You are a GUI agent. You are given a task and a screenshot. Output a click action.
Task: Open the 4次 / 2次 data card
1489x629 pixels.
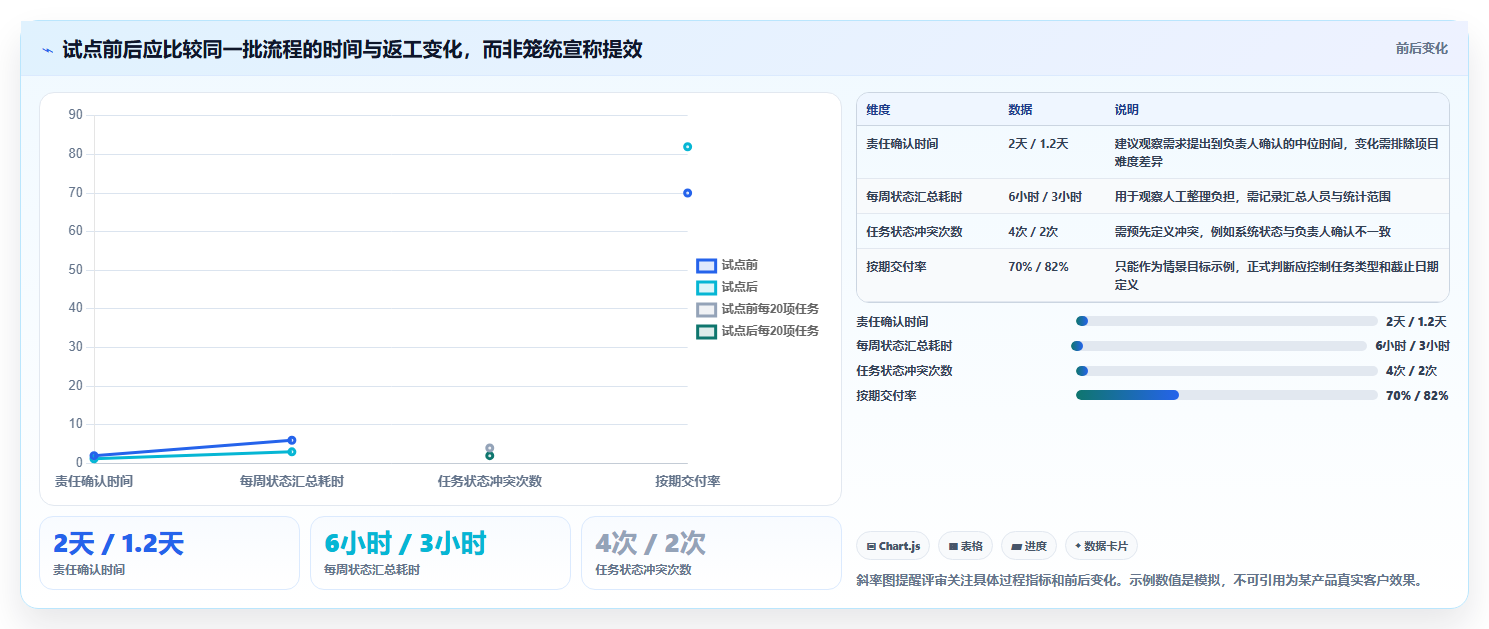point(711,553)
